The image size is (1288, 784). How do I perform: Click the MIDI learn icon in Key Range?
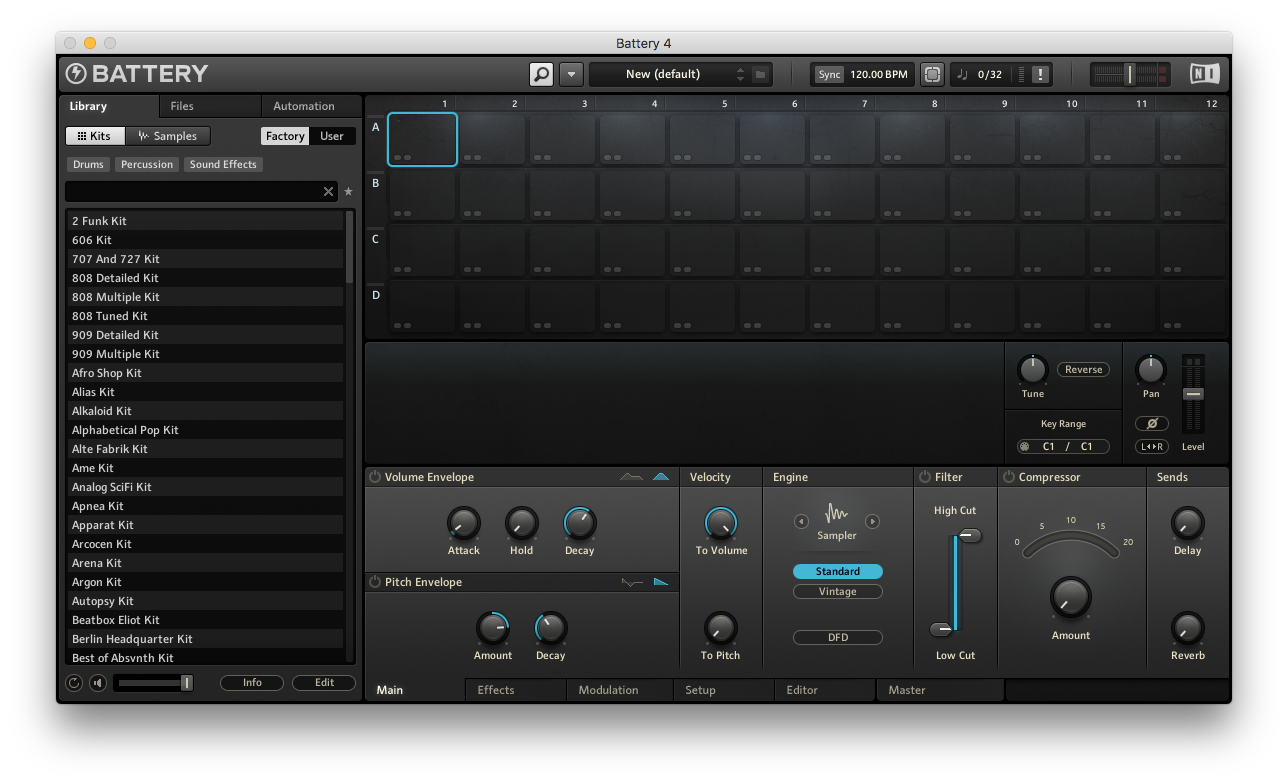tap(1025, 447)
